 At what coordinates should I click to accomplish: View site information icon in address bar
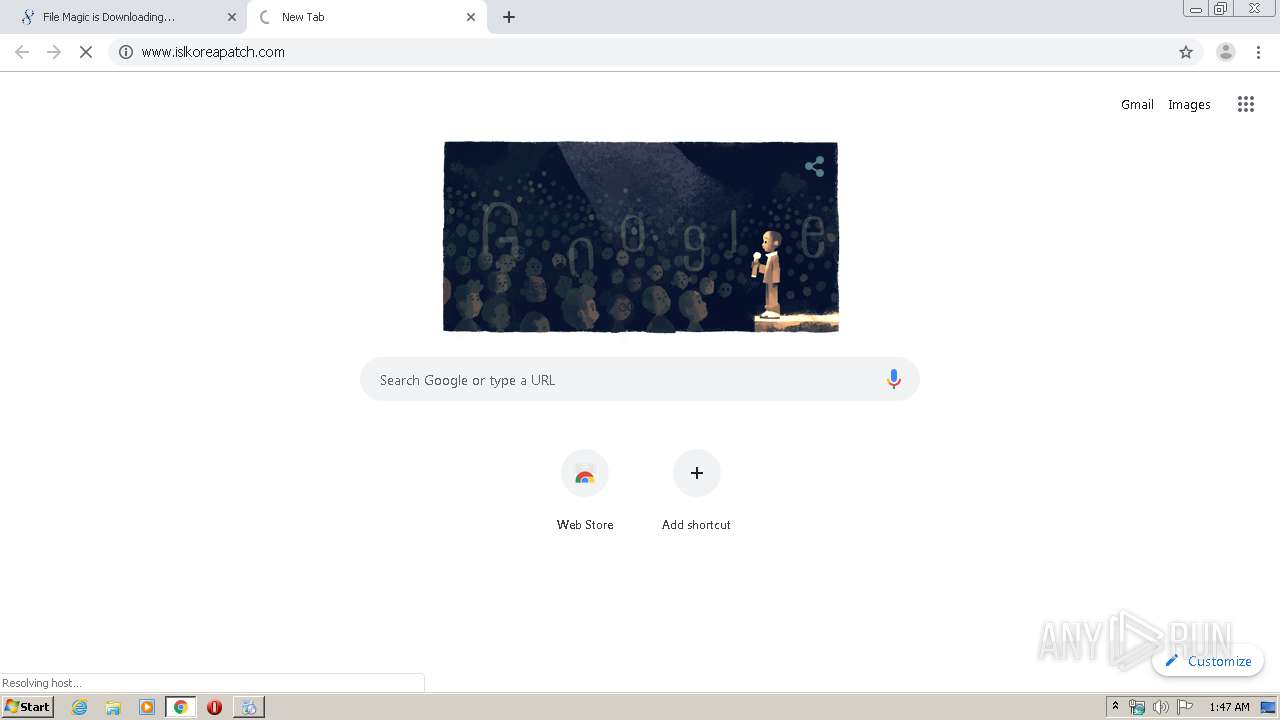tap(126, 52)
